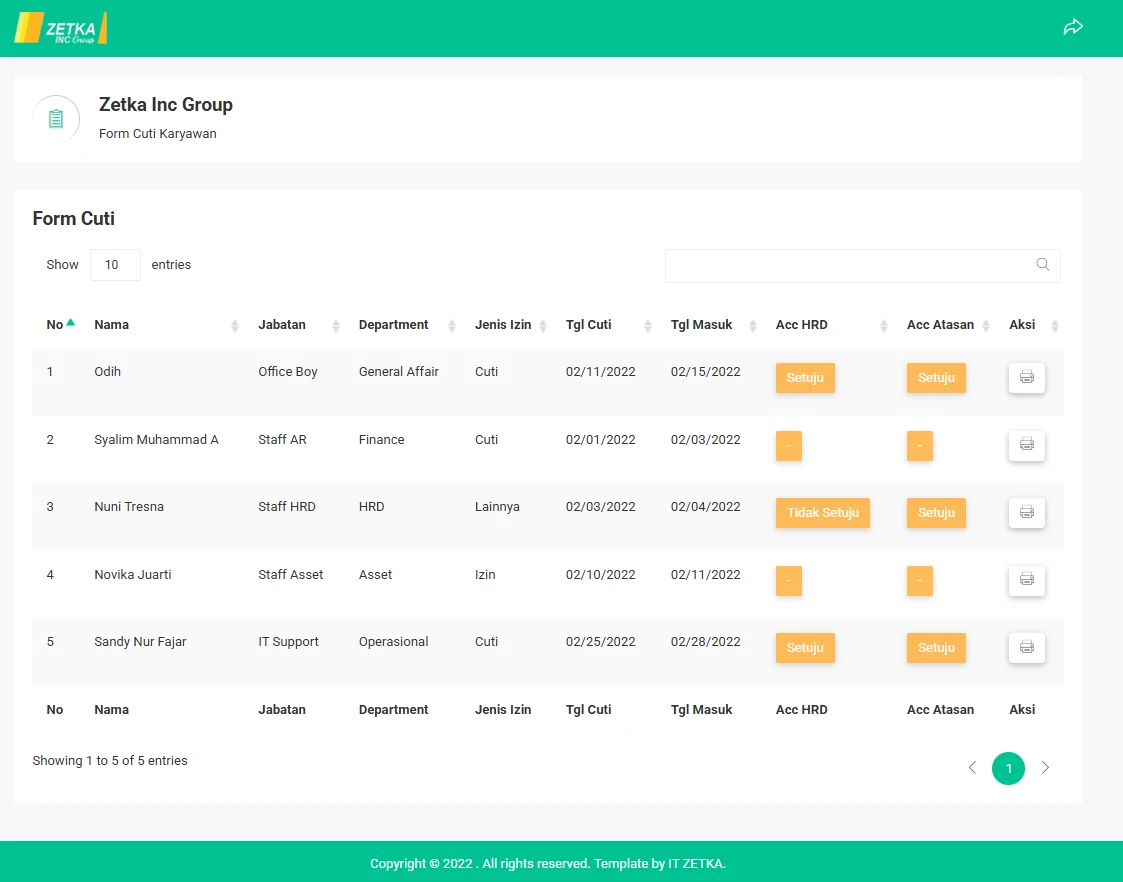Print Nuni Tresna's leave form

(x=1026, y=513)
